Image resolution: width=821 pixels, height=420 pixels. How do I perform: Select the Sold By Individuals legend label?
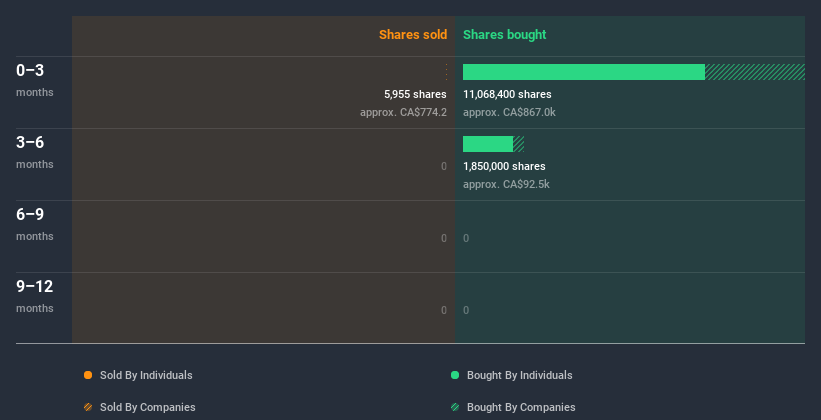(146, 375)
